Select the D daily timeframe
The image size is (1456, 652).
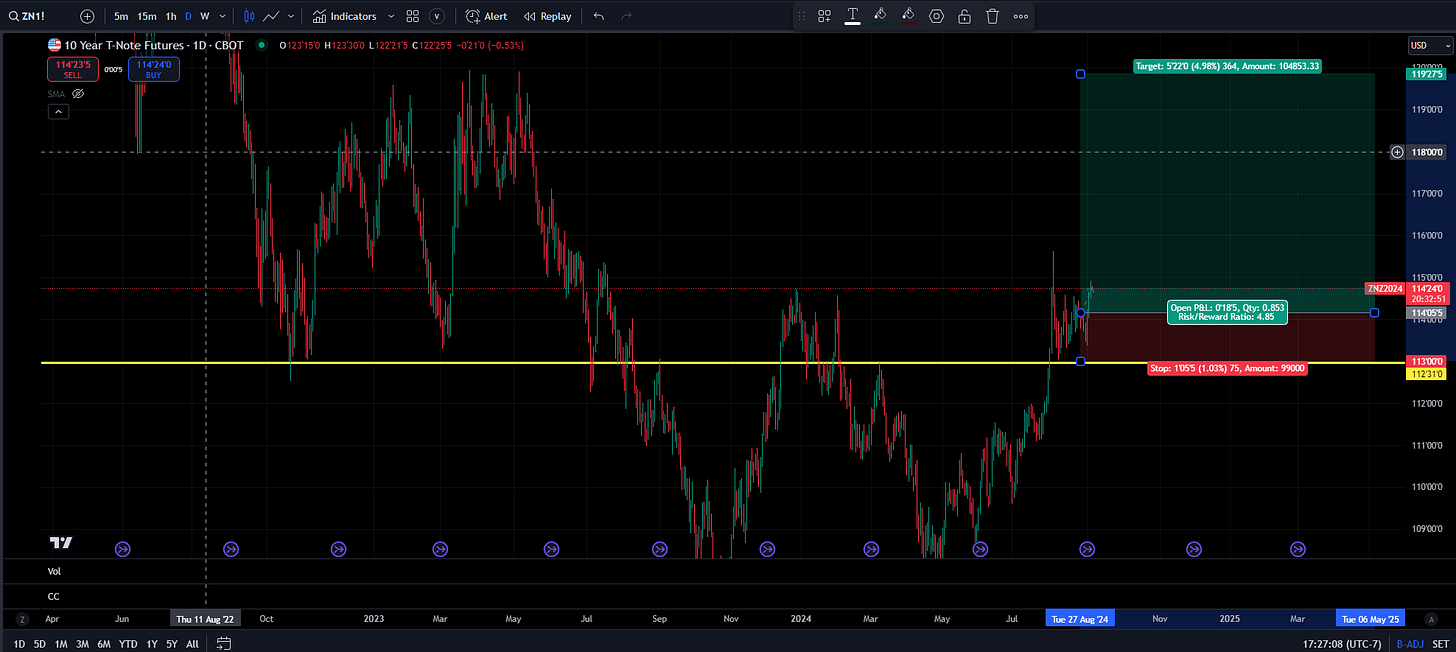pos(188,16)
